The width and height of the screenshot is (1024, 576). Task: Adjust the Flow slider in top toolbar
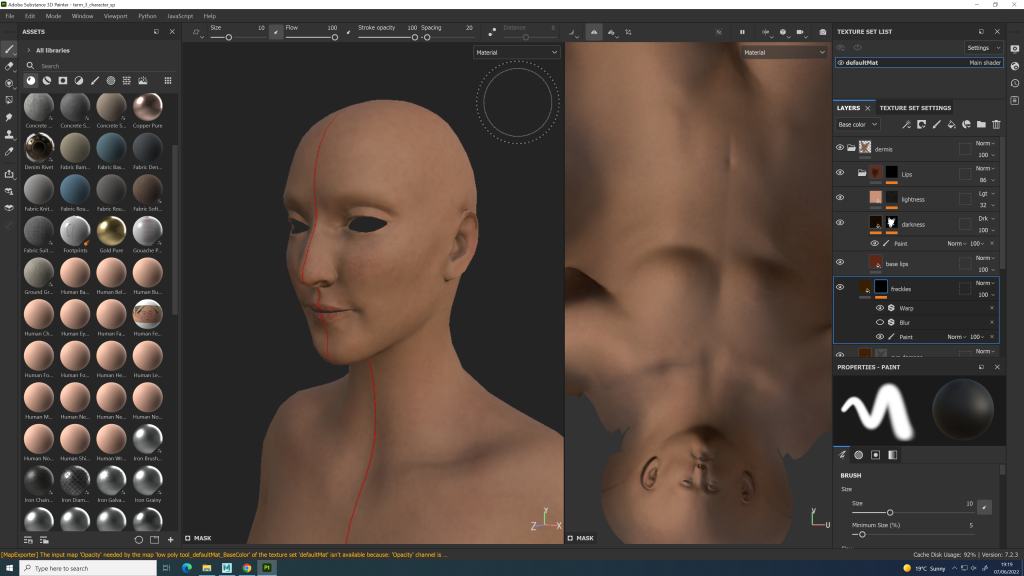[x=311, y=37]
